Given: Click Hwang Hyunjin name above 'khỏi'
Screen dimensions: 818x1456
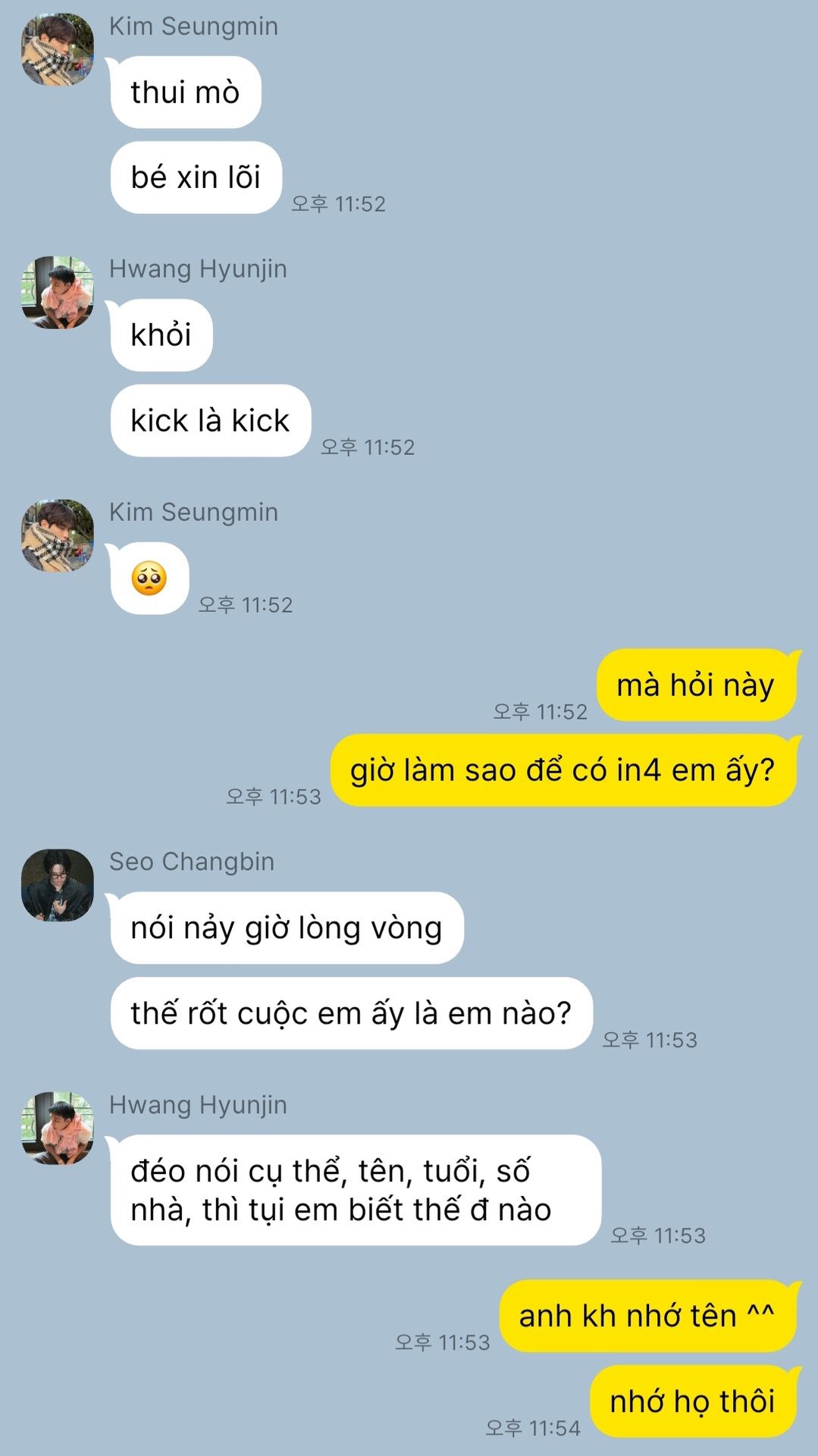Looking at the screenshot, I should (x=198, y=269).
